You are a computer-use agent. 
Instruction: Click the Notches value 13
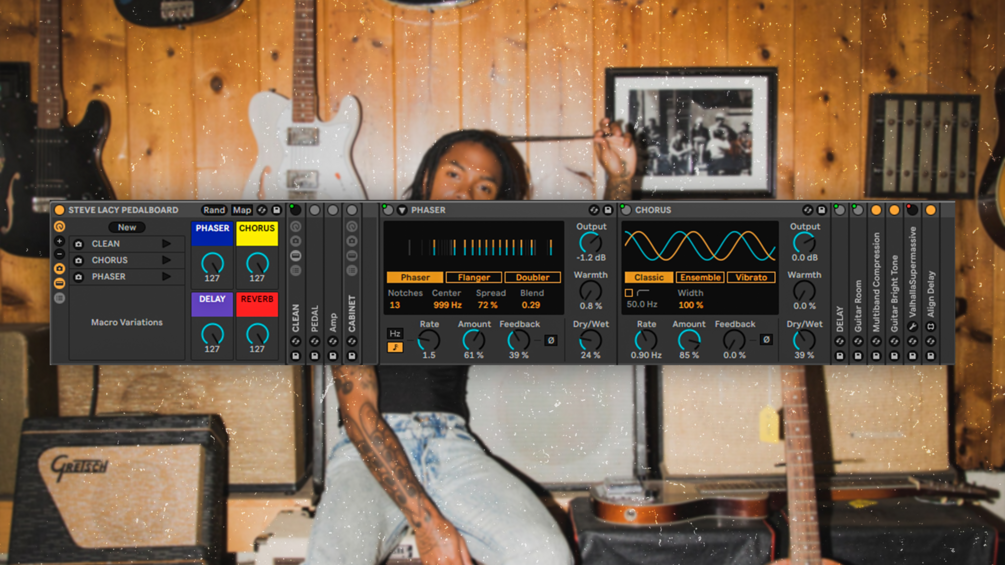(x=395, y=305)
